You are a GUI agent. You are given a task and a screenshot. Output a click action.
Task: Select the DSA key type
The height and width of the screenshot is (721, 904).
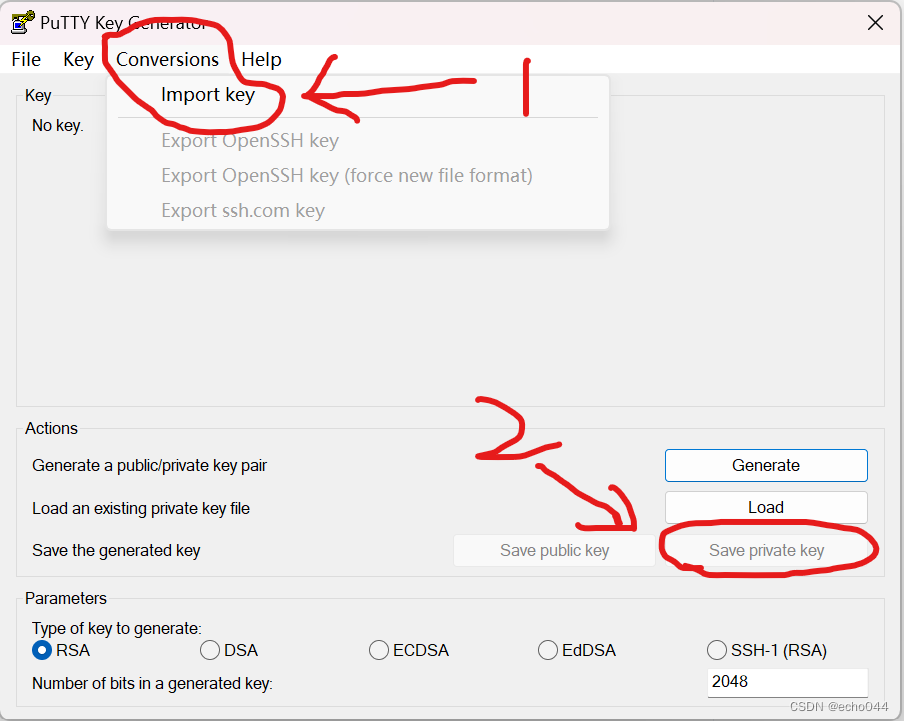[x=229, y=650]
